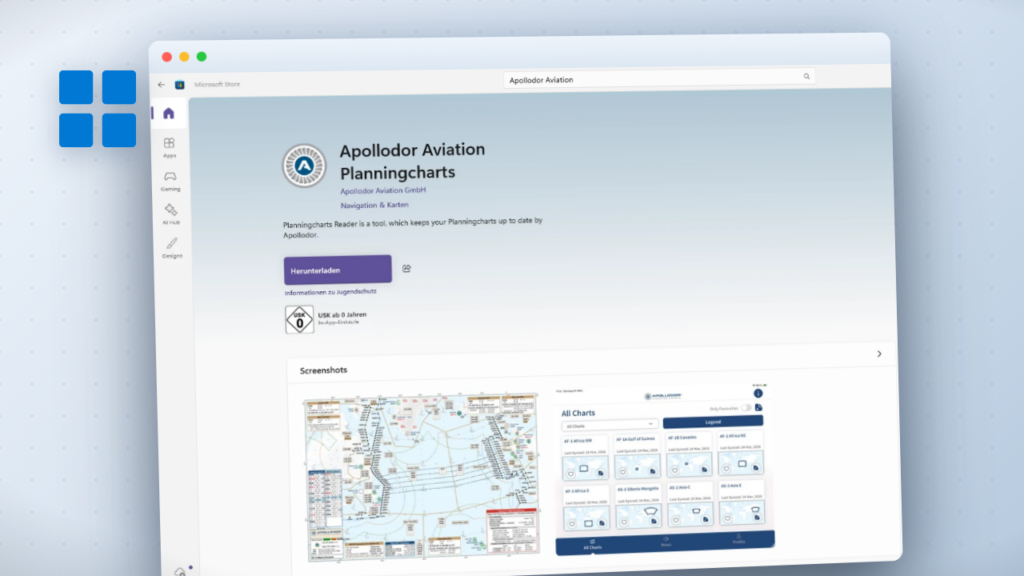Click the Apollodor app logo
Viewport: 1024px width, 576px height.
304,165
